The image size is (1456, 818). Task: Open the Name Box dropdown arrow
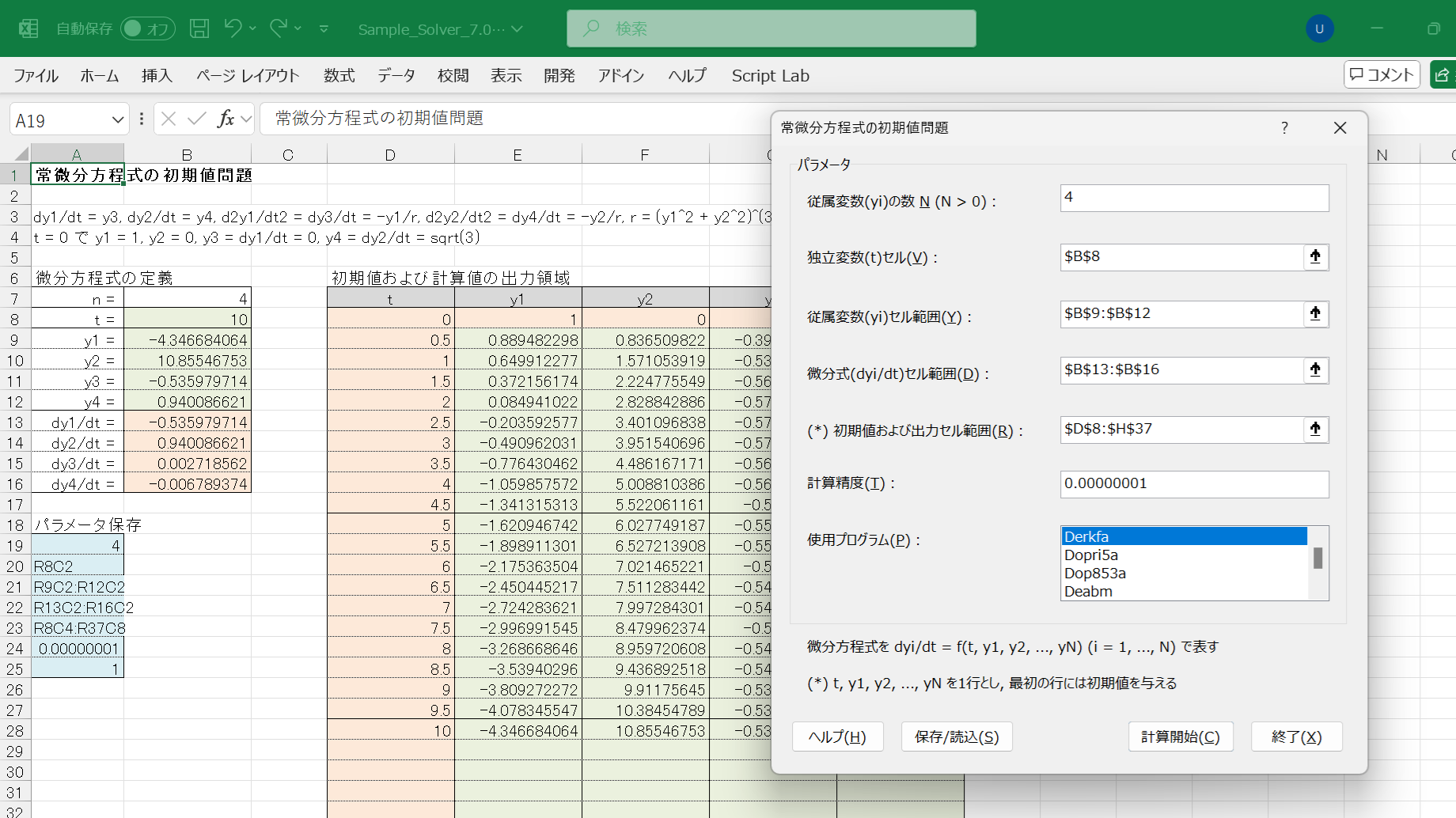[x=118, y=120]
